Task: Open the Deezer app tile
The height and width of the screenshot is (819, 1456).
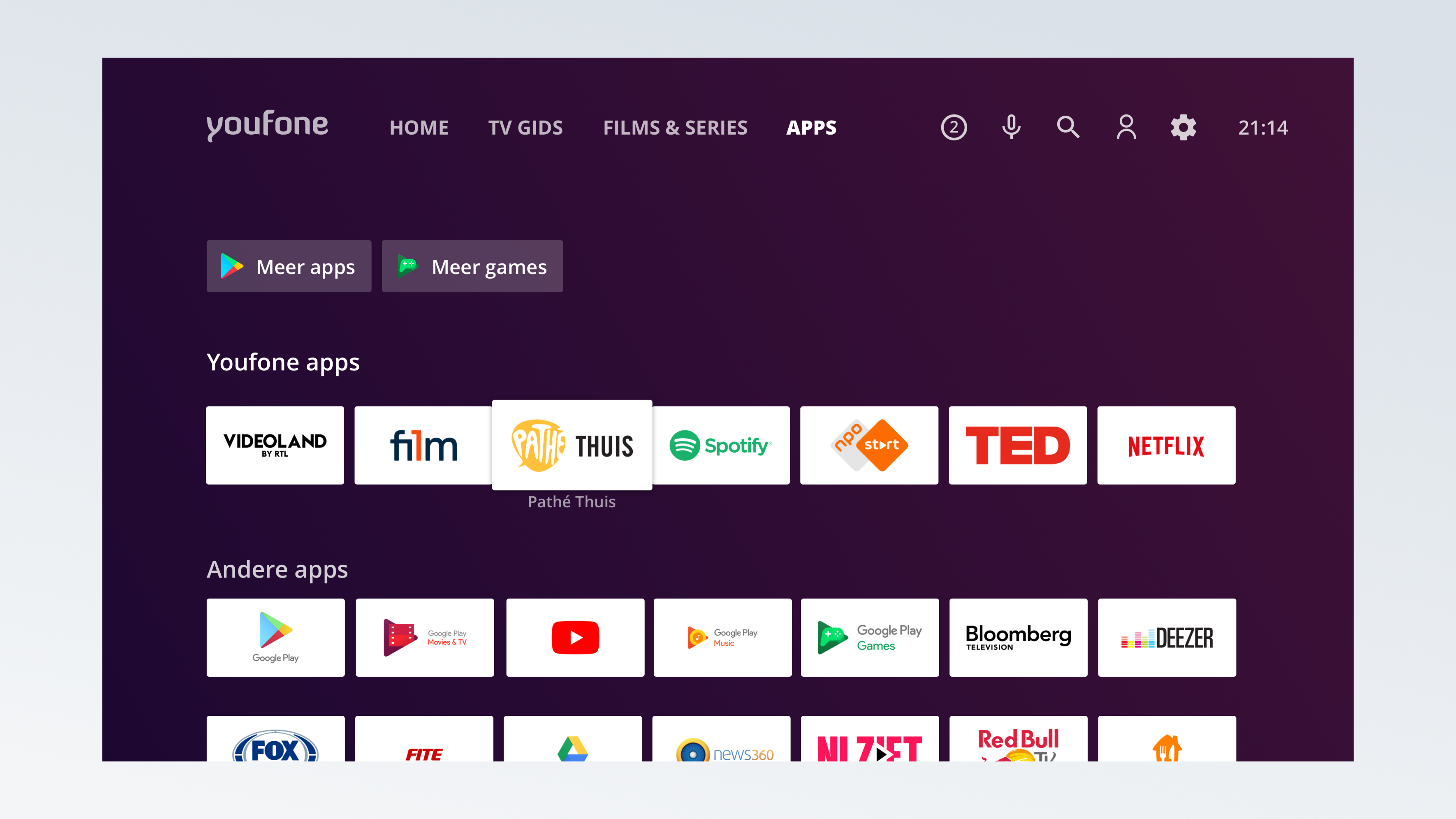Action: pos(1167,637)
